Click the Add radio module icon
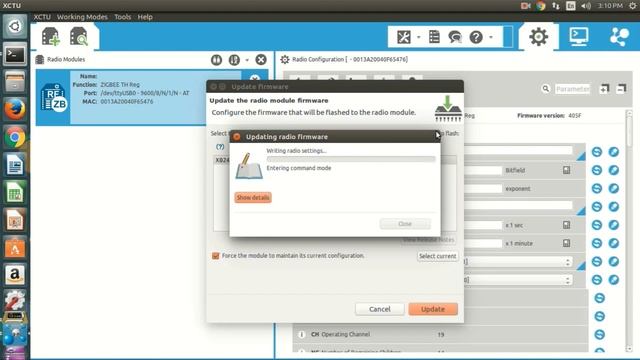The height and width of the screenshot is (360, 640). (x=51, y=37)
